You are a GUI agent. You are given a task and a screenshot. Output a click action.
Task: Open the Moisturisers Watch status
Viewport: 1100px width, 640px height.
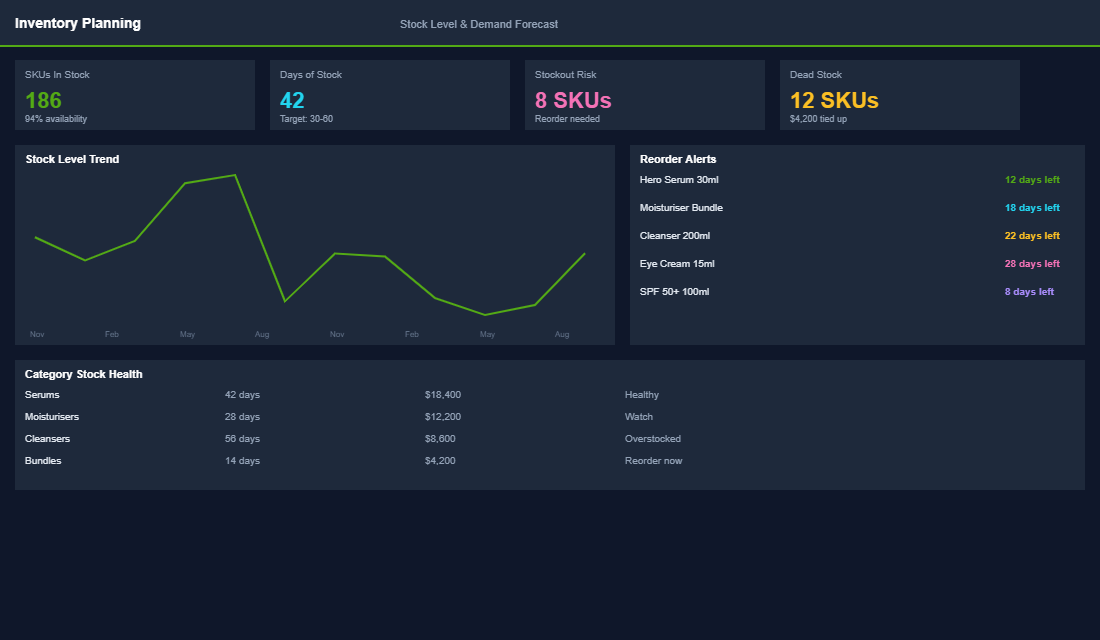639,417
